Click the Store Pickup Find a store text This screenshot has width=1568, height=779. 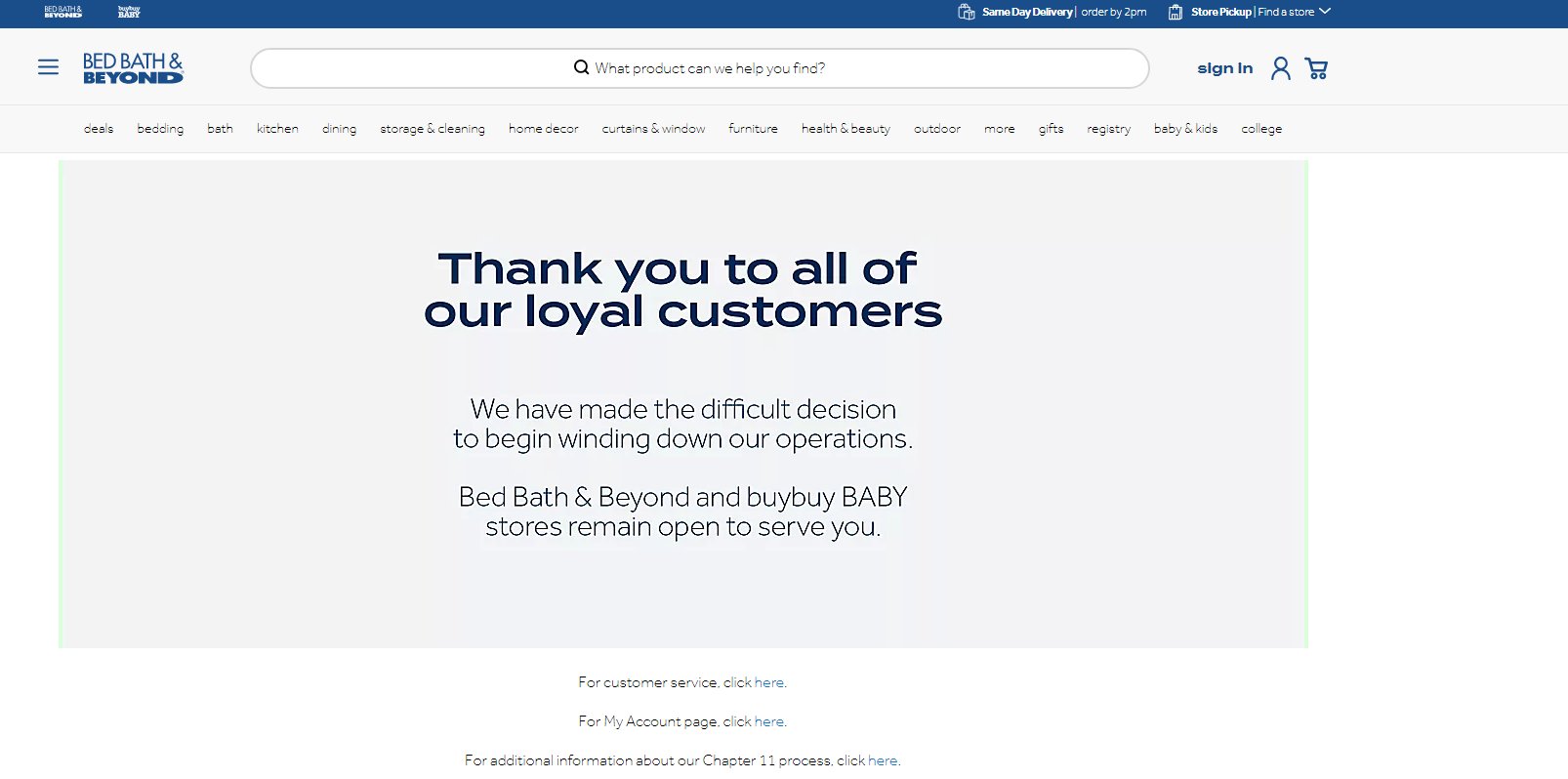[x=1253, y=12]
